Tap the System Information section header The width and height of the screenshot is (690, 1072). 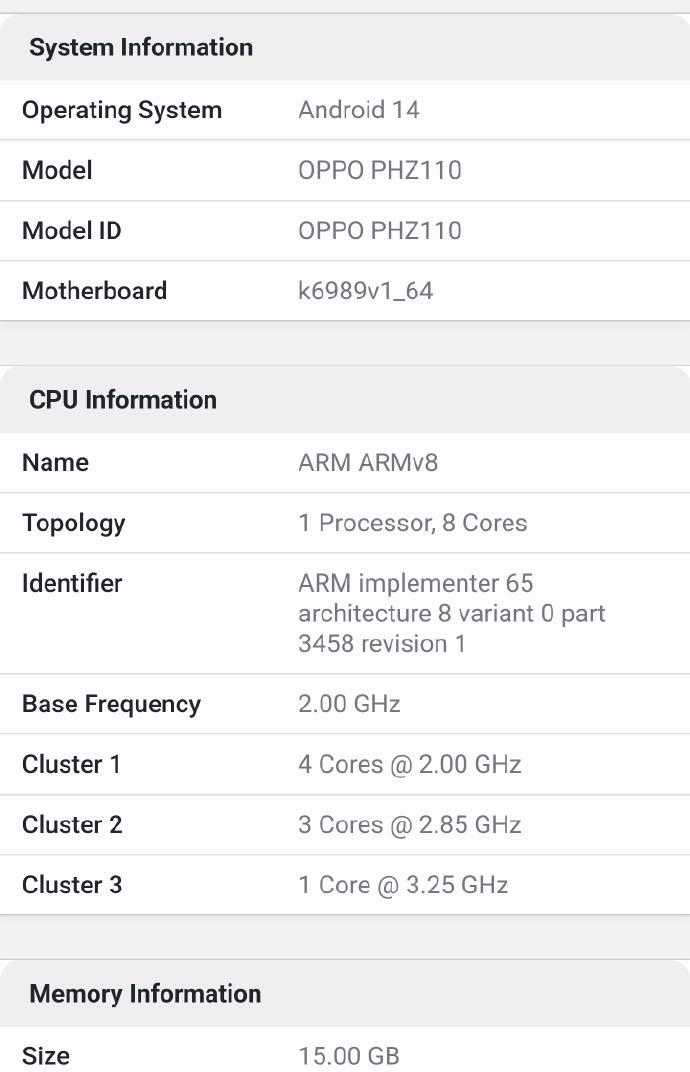(141, 47)
